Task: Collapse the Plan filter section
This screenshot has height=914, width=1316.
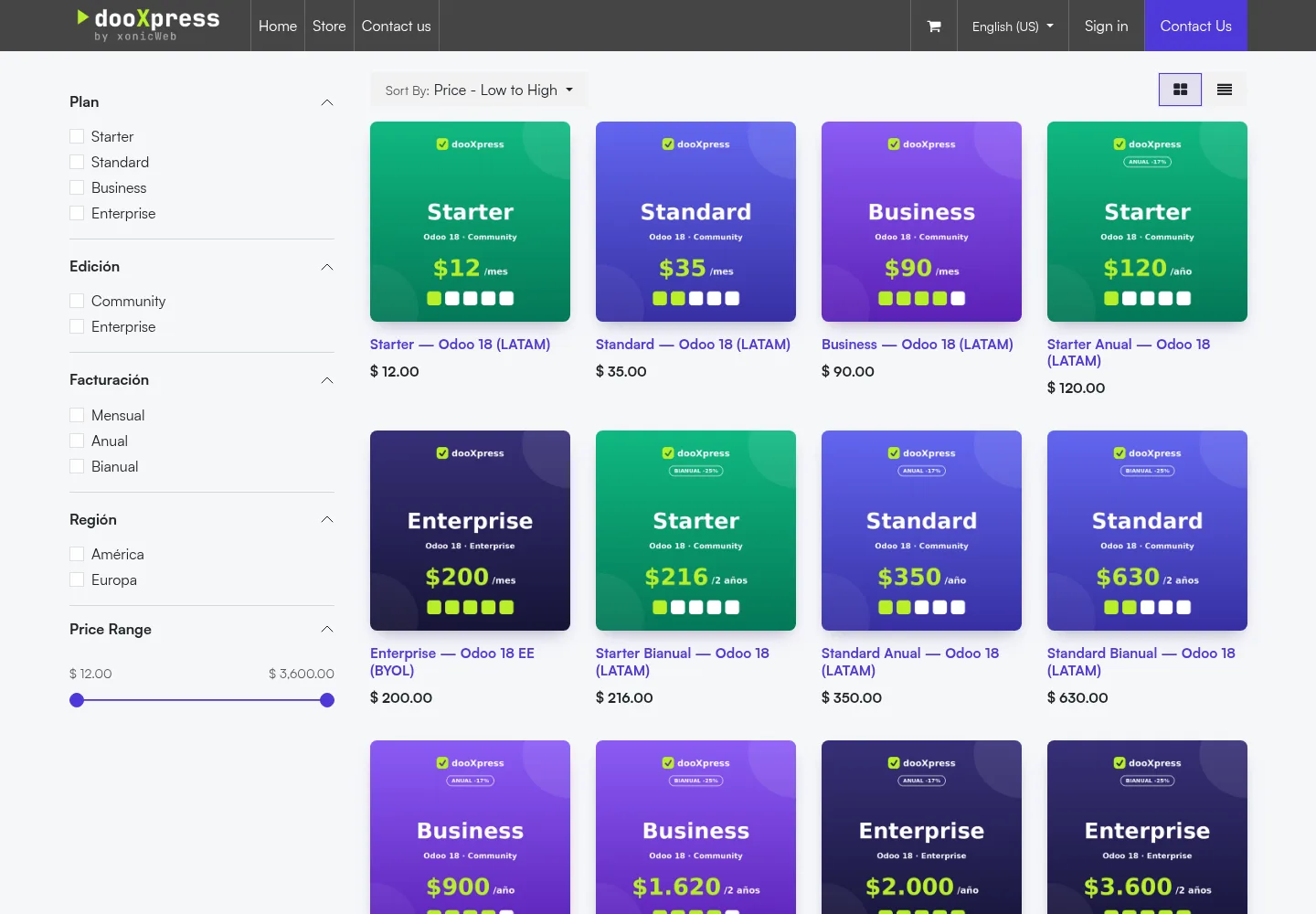Action: (327, 102)
